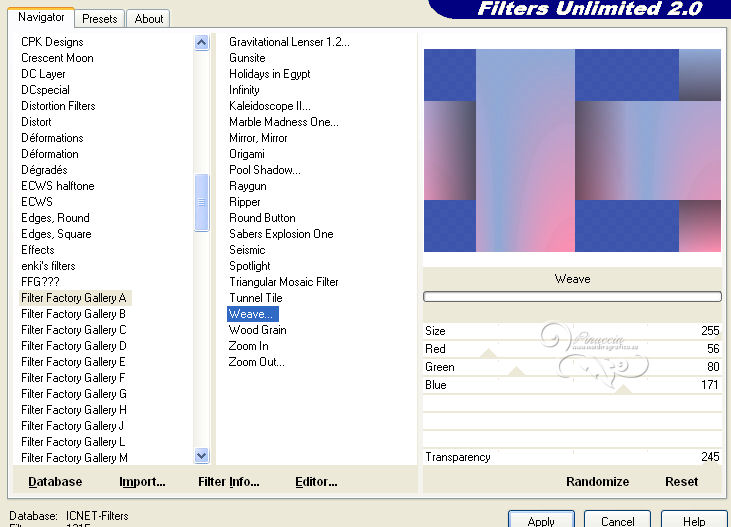
Task: Select Tunnel Tile filter
Action: (x=256, y=298)
